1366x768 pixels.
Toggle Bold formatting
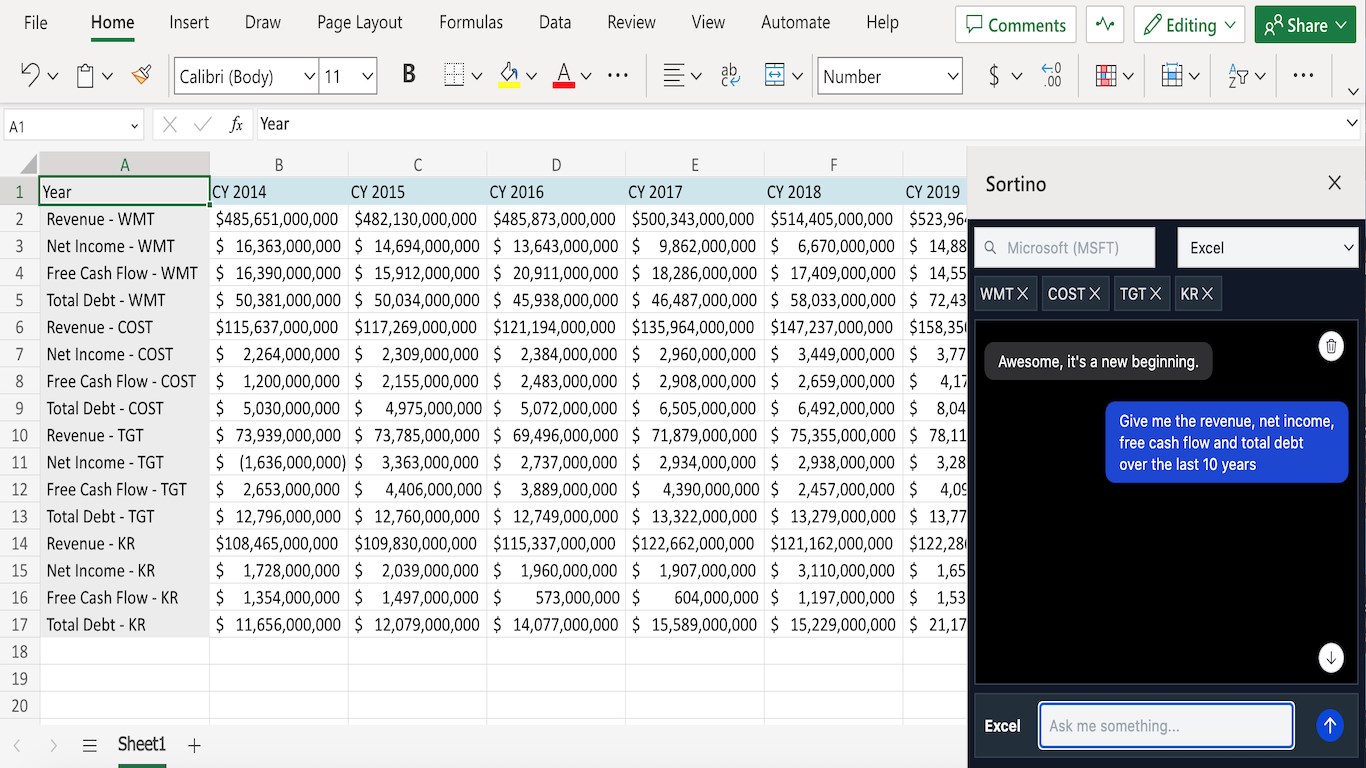coord(408,75)
